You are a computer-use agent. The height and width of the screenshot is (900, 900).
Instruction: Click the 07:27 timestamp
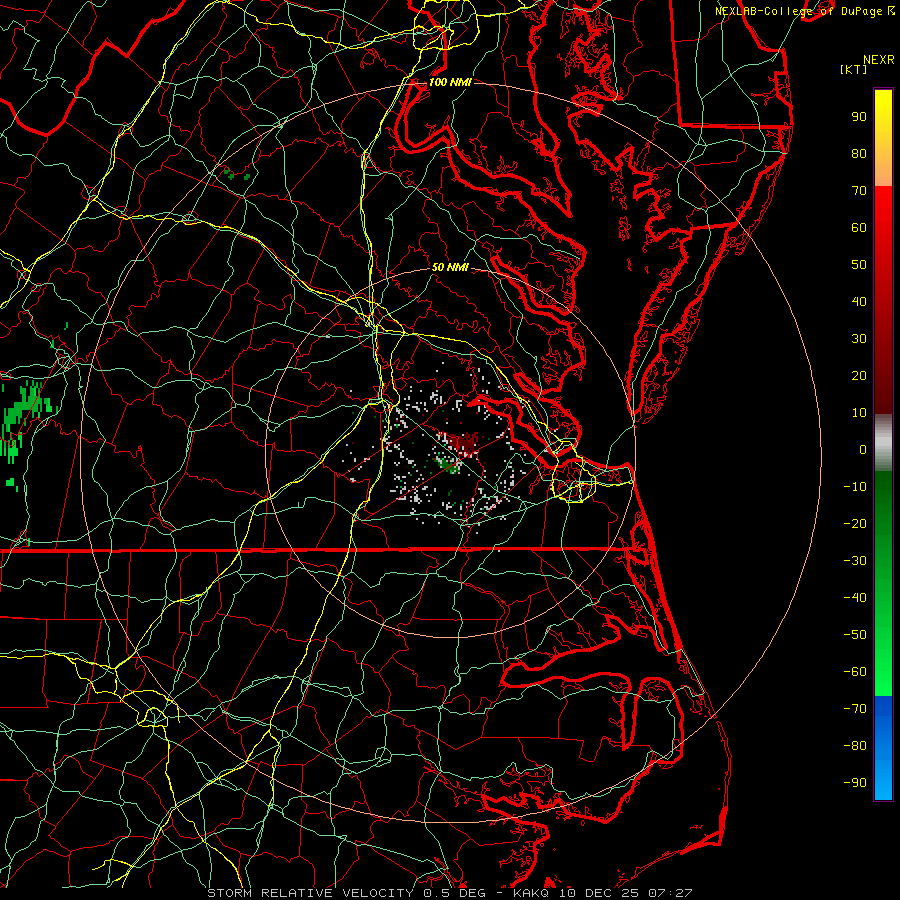(670, 893)
